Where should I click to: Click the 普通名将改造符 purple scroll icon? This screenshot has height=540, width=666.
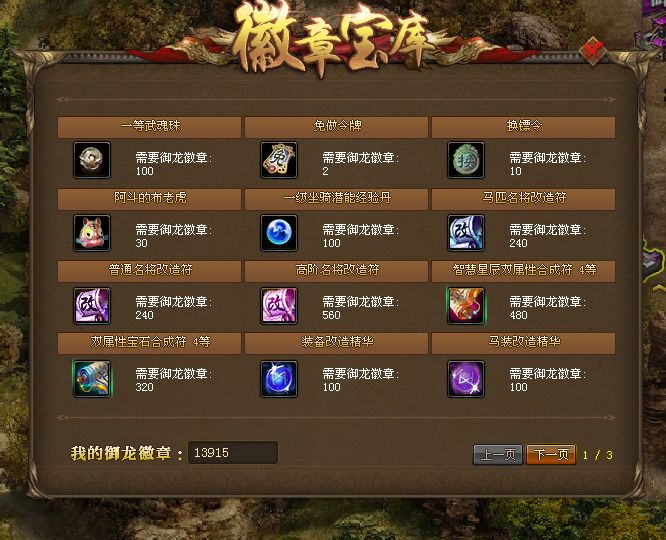coord(92,305)
